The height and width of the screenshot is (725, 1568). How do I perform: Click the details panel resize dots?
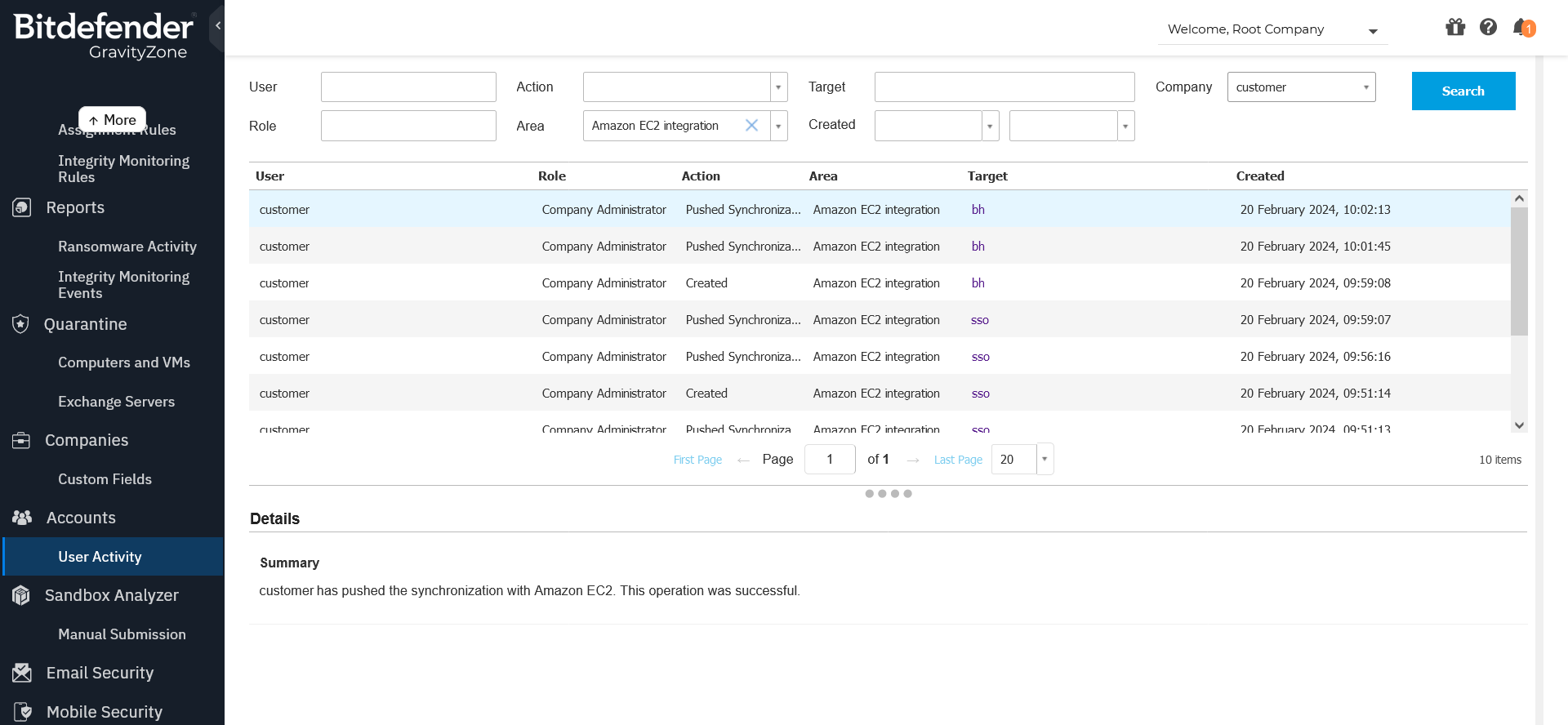coord(889,494)
